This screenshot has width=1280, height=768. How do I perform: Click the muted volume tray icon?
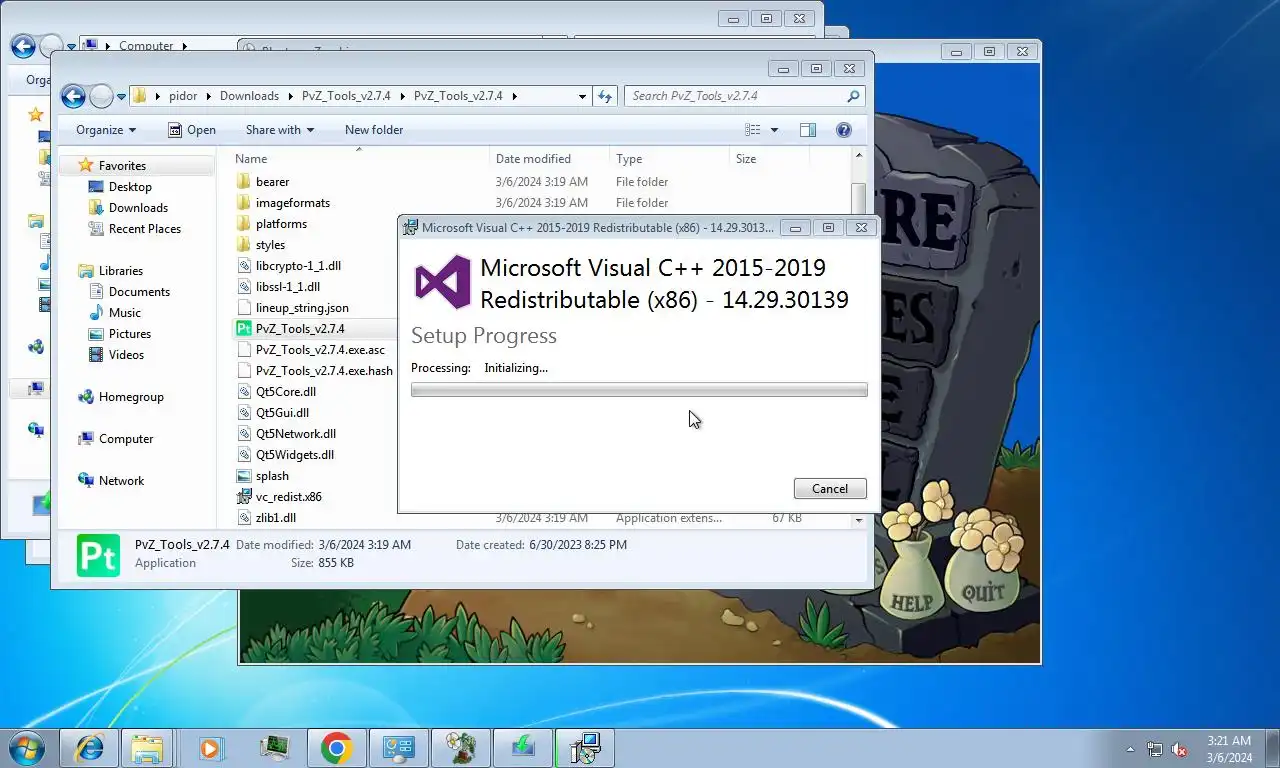1179,749
